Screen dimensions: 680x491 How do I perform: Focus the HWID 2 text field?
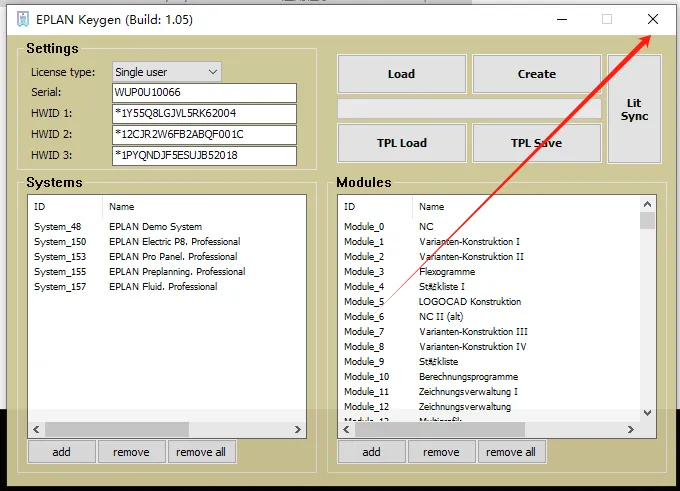(x=204, y=134)
